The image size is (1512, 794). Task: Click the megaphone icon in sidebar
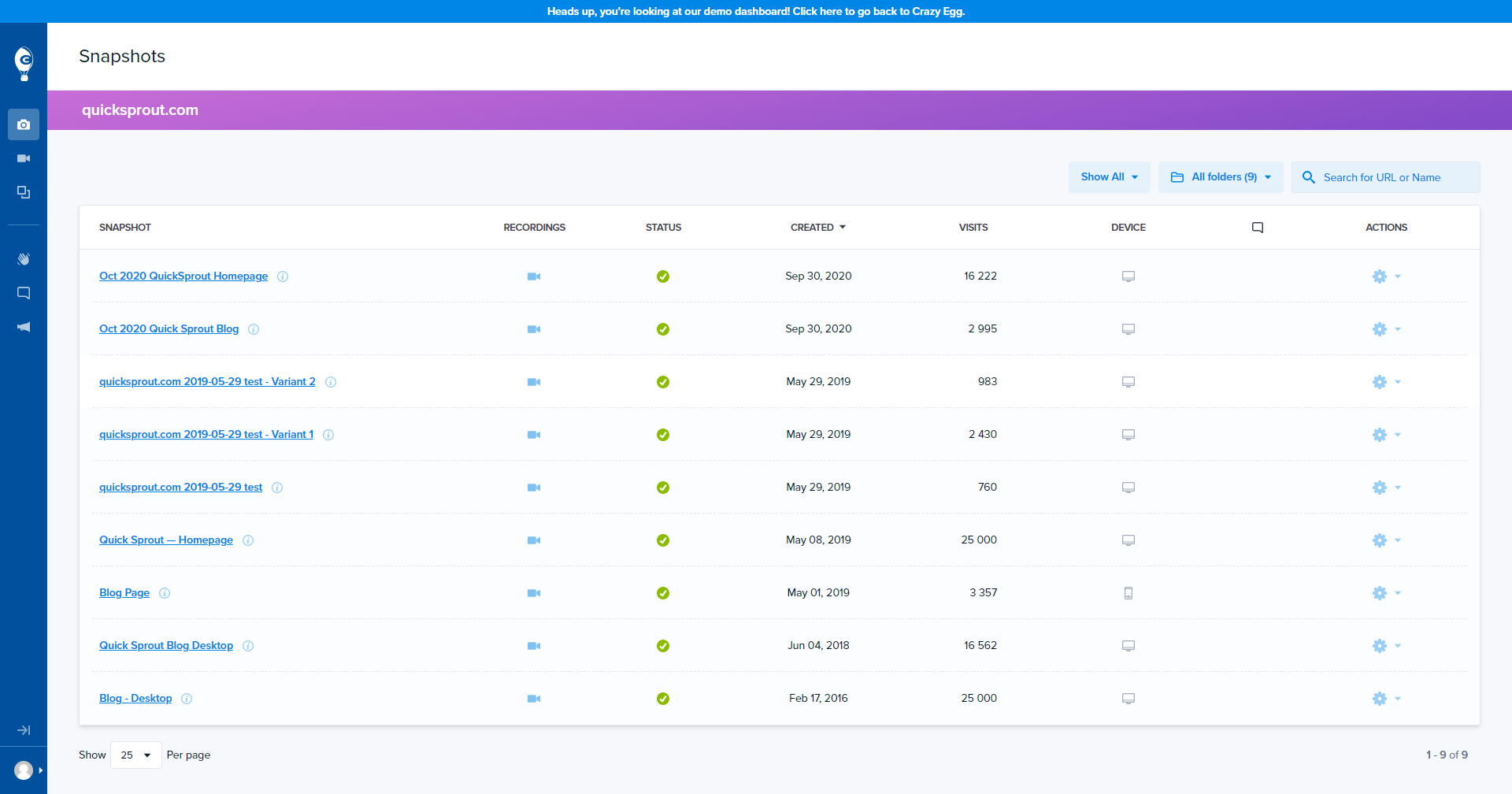pyautogui.click(x=24, y=327)
